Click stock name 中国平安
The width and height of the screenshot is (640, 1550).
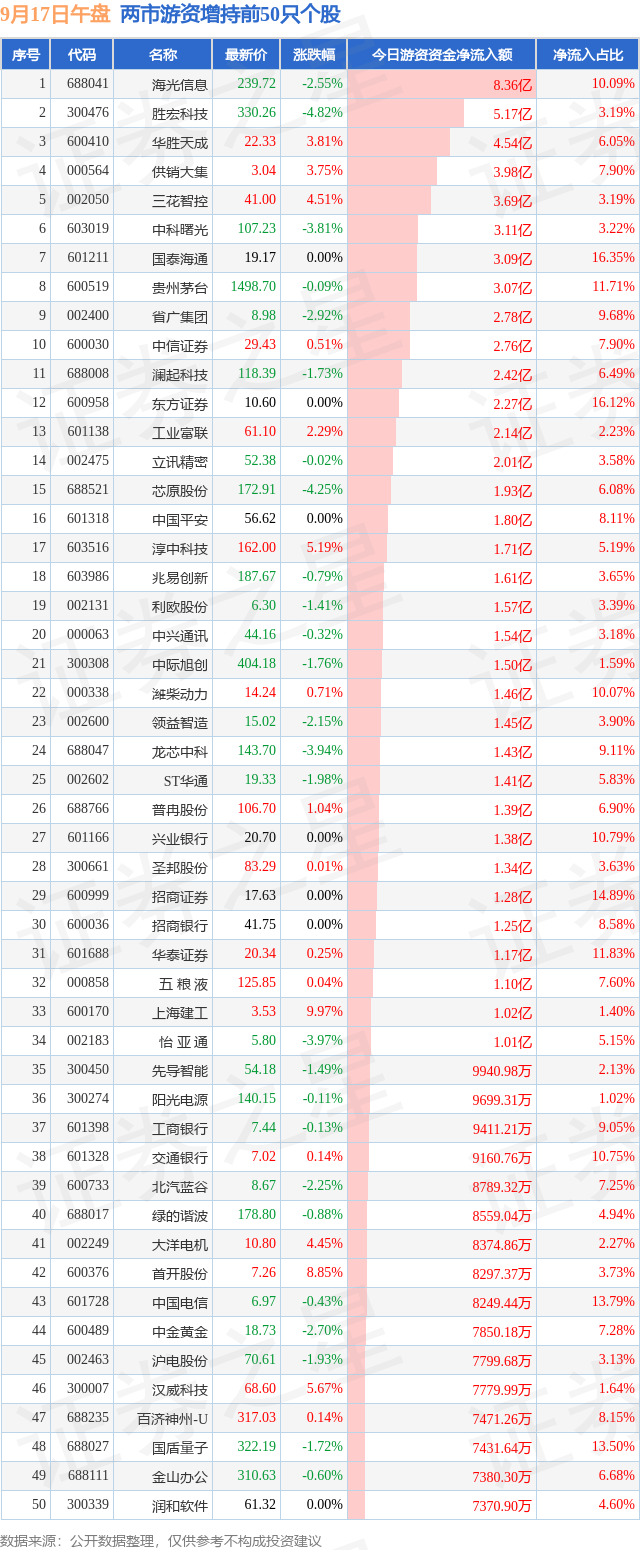pos(180,520)
